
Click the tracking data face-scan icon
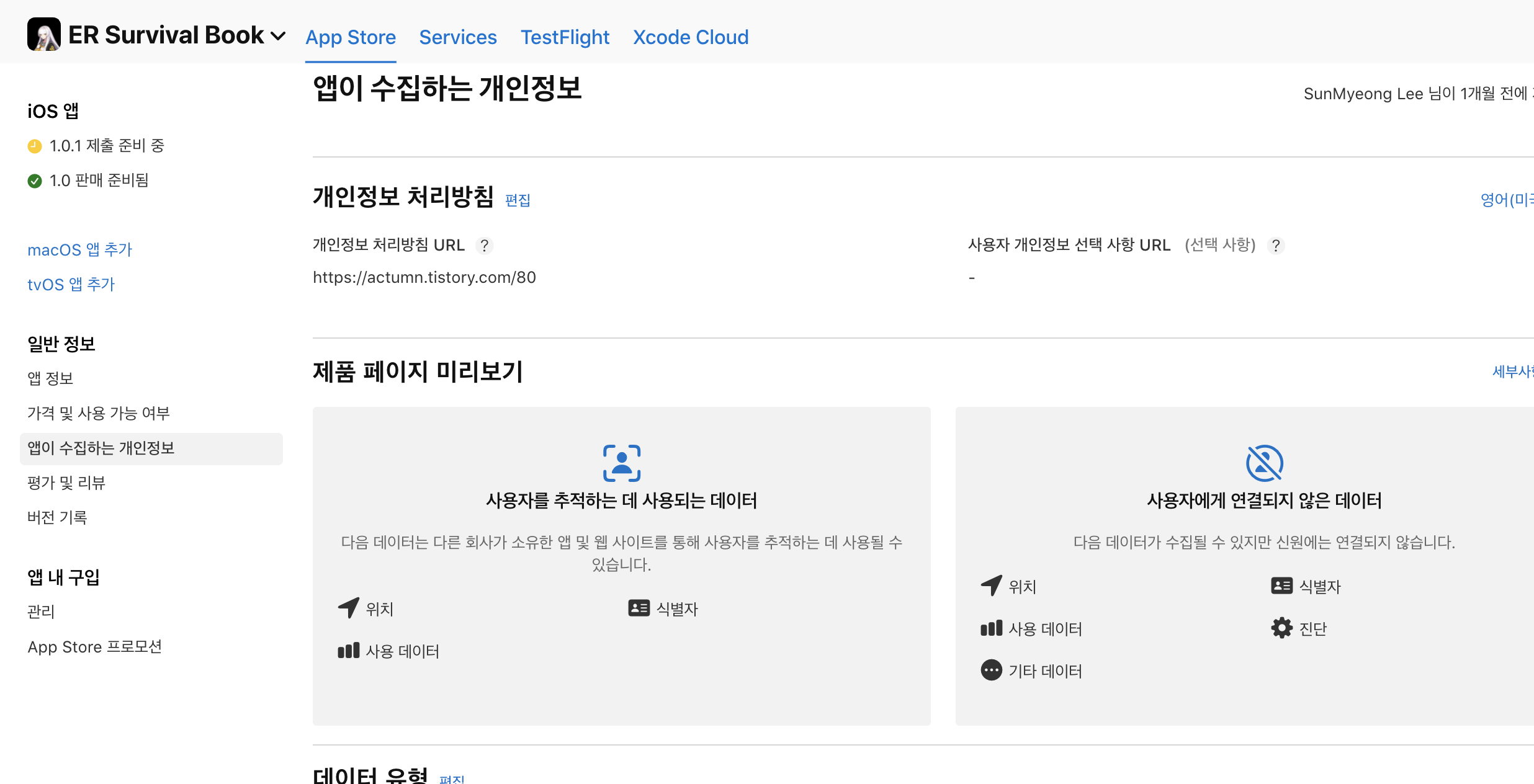coord(621,463)
